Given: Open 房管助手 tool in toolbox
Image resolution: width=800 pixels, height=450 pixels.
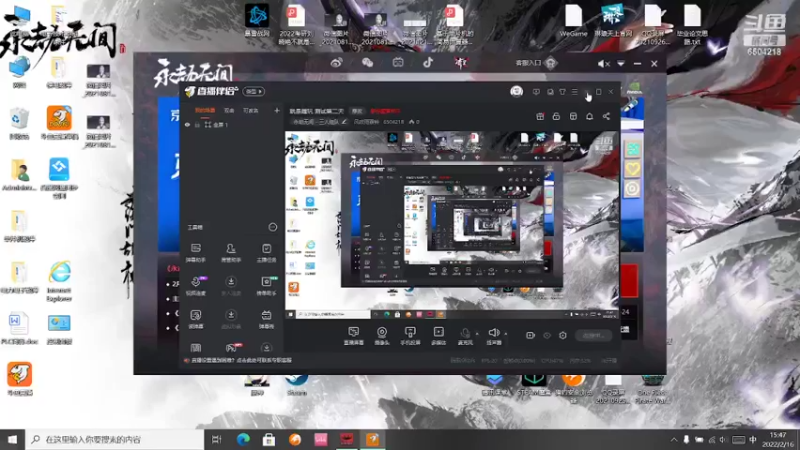Looking at the screenshot, I should coord(231,253).
